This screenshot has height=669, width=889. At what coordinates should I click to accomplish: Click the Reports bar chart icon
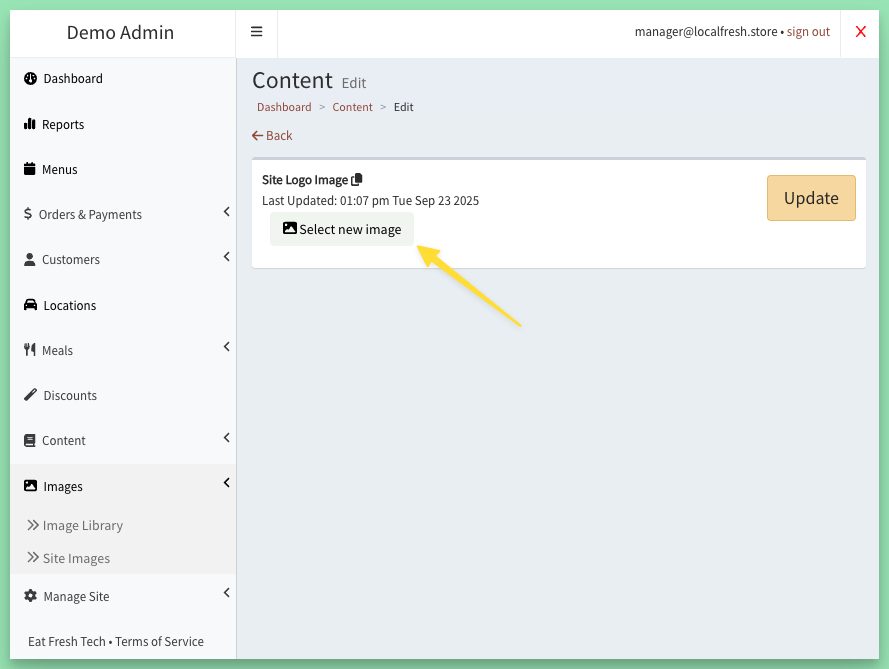coord(29,124)
